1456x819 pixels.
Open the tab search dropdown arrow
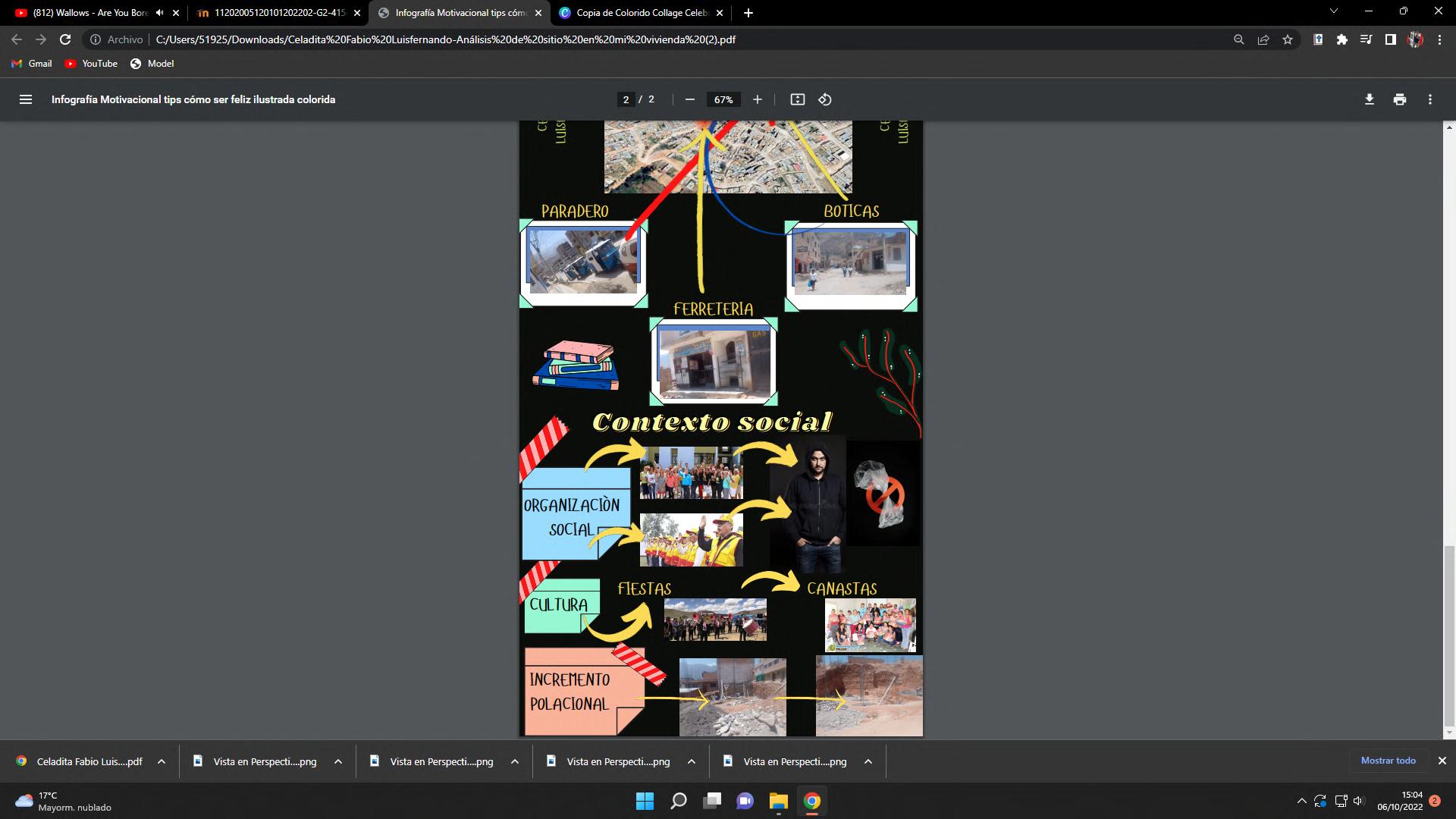(x=1333, y=11)
